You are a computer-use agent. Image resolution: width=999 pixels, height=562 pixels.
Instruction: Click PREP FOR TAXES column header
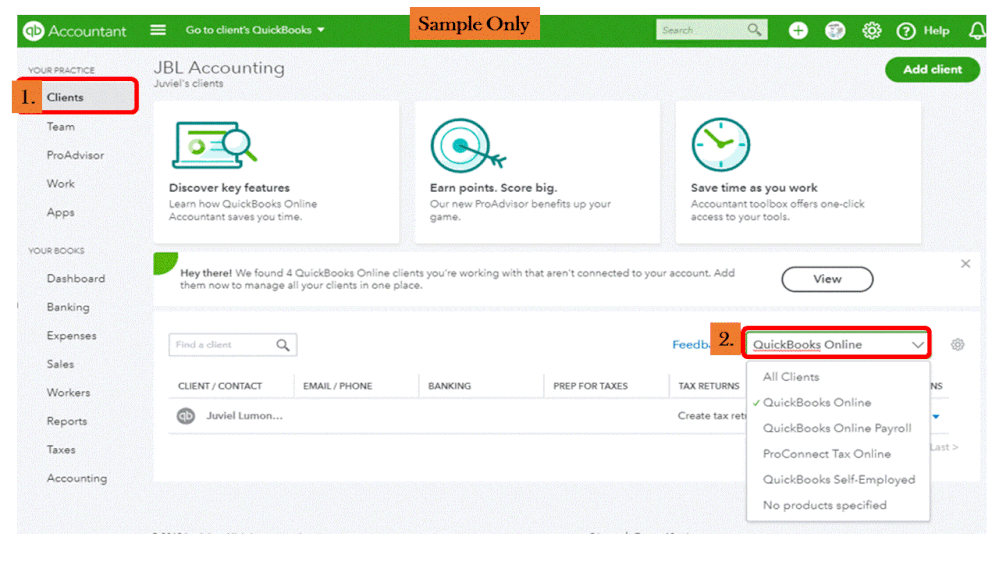point(591,386)
